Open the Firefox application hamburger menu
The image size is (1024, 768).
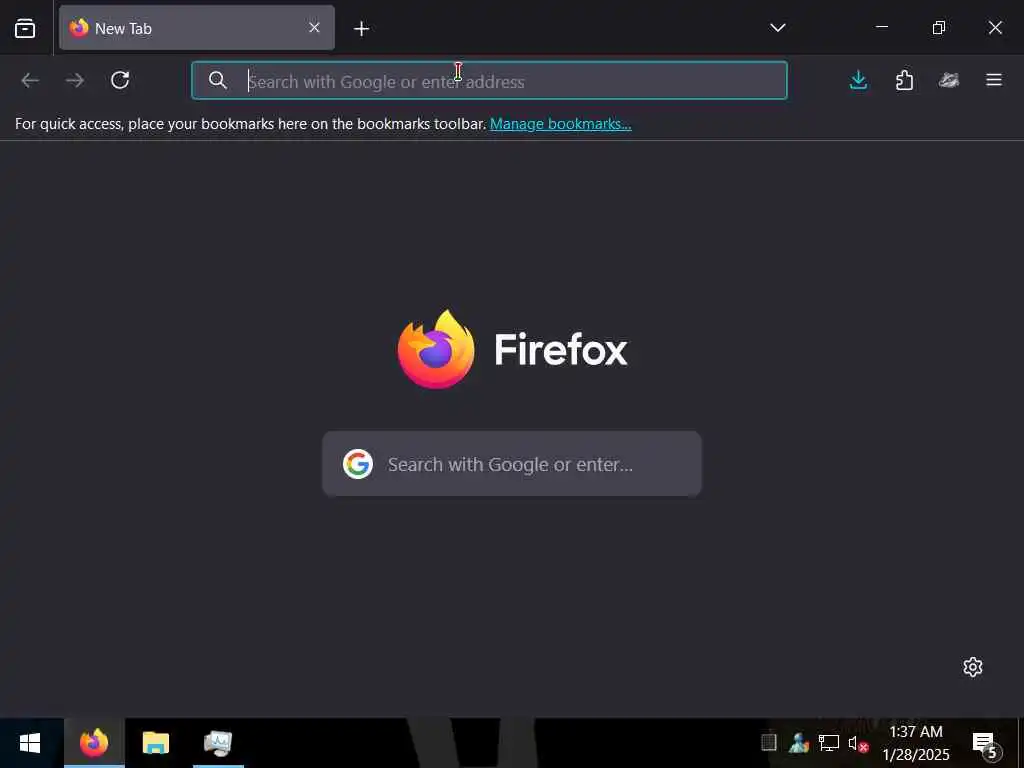994,80
